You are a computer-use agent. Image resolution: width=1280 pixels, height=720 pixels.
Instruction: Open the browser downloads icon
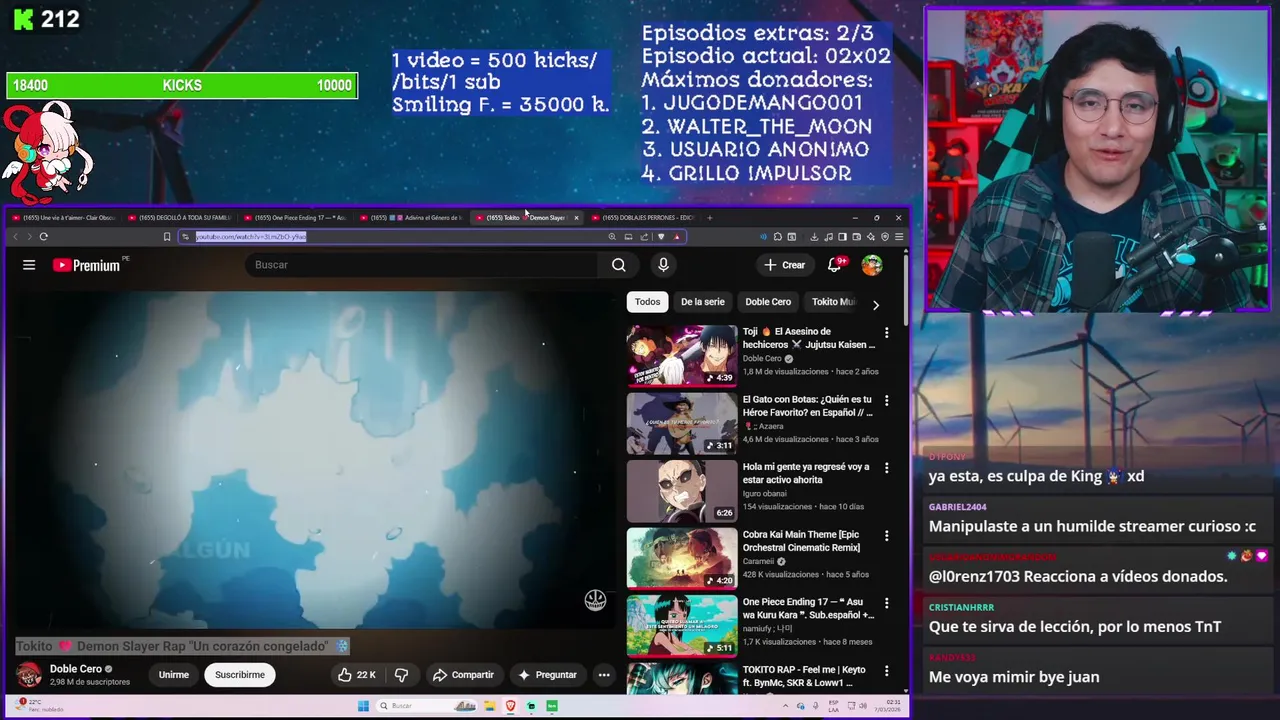point(814,237)
